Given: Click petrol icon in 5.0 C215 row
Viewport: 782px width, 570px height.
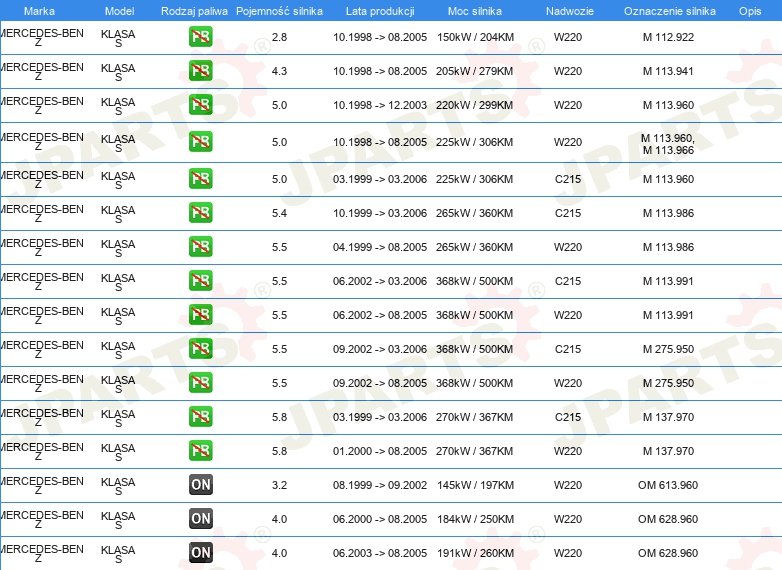Looking at the screenshot, I should click(x=200, y=179).
